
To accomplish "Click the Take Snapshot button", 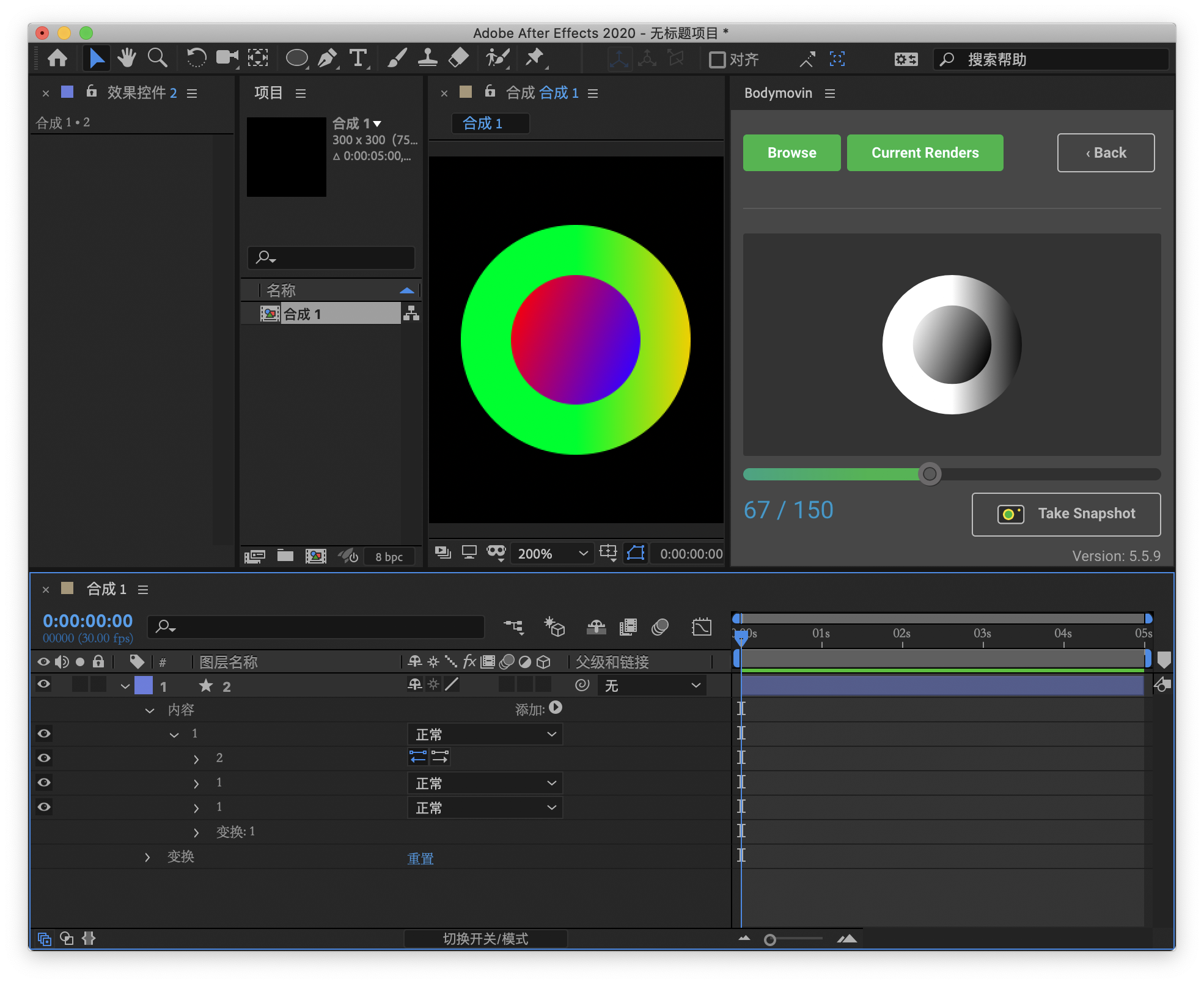I will [x=1066, y=514].
